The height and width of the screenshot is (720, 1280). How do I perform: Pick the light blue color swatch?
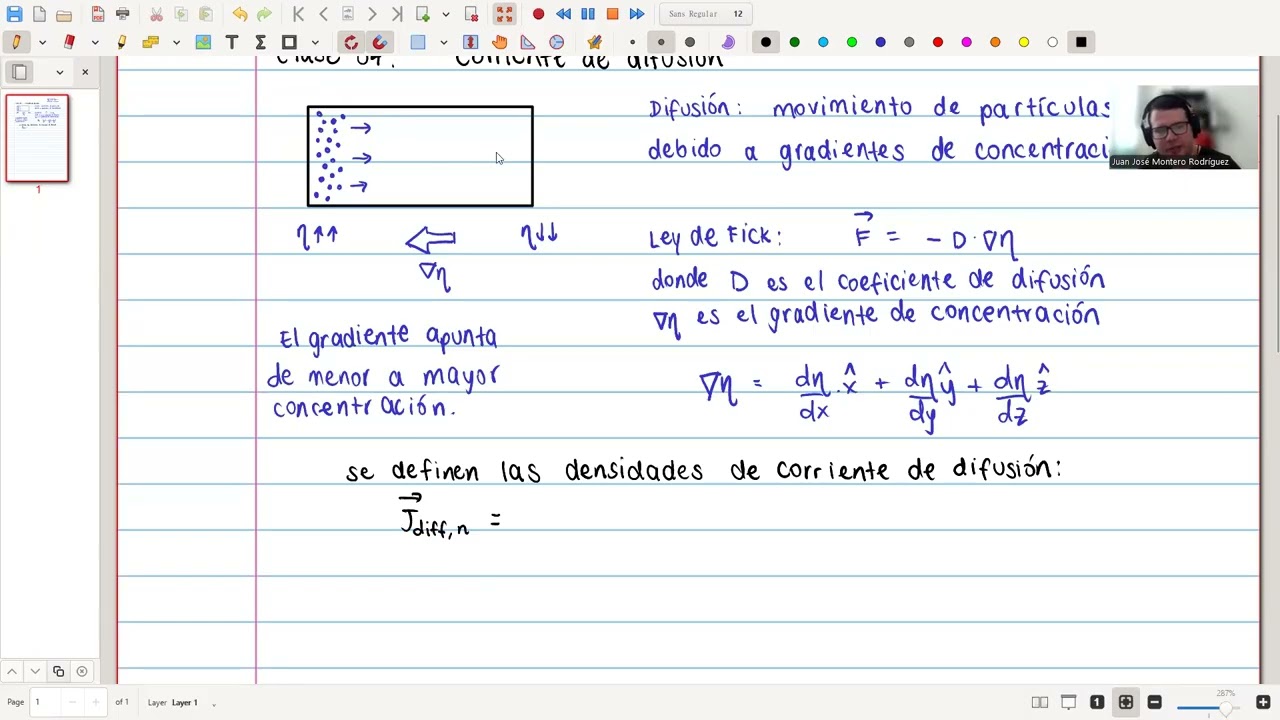click(823, 42)
